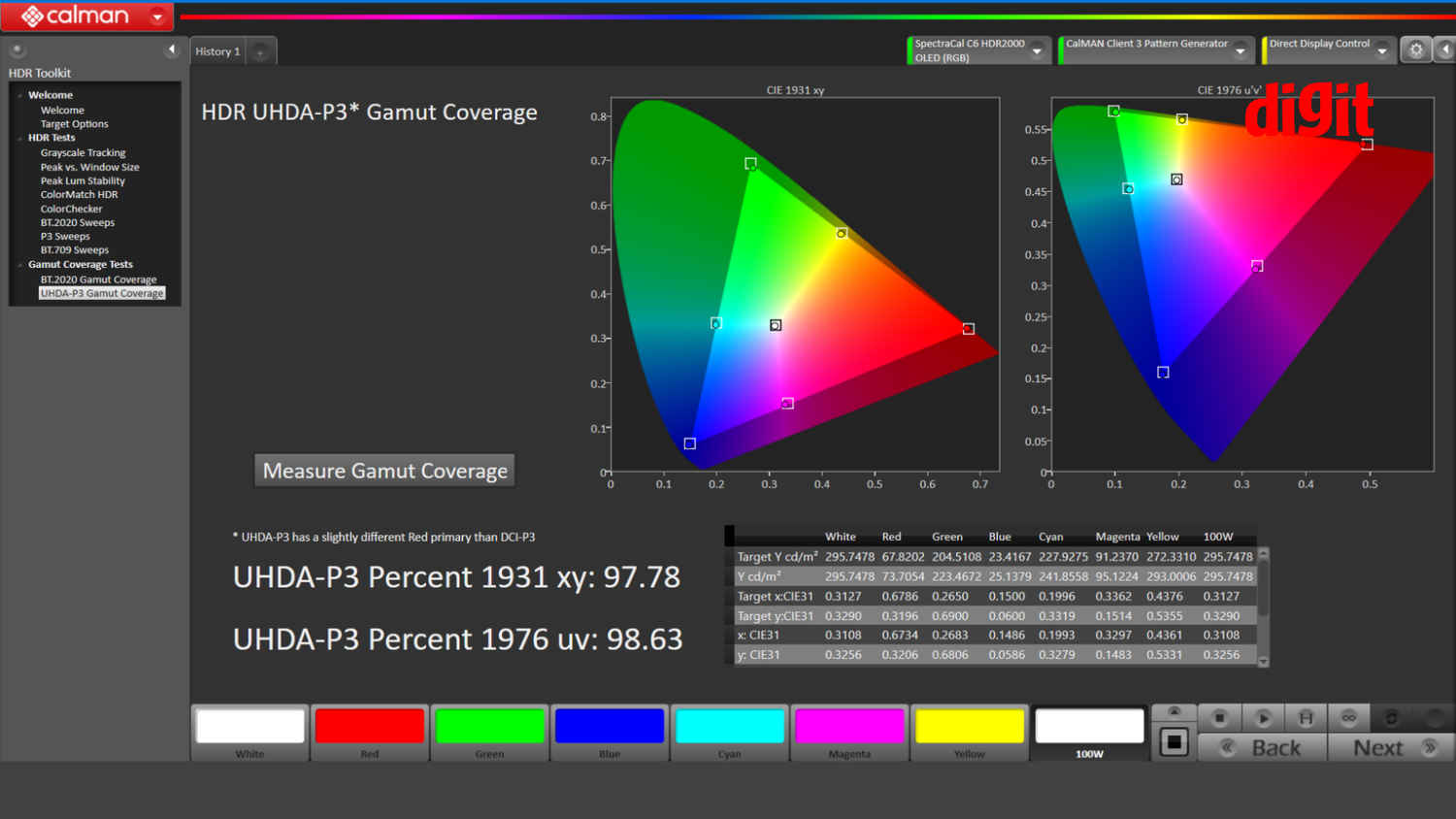Switch to History 1 tab

pos(217,51)
